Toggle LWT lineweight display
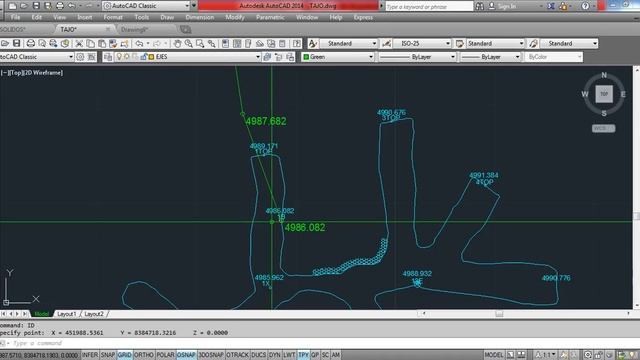The height and width of the screenshot is (360, 640). 289,355
